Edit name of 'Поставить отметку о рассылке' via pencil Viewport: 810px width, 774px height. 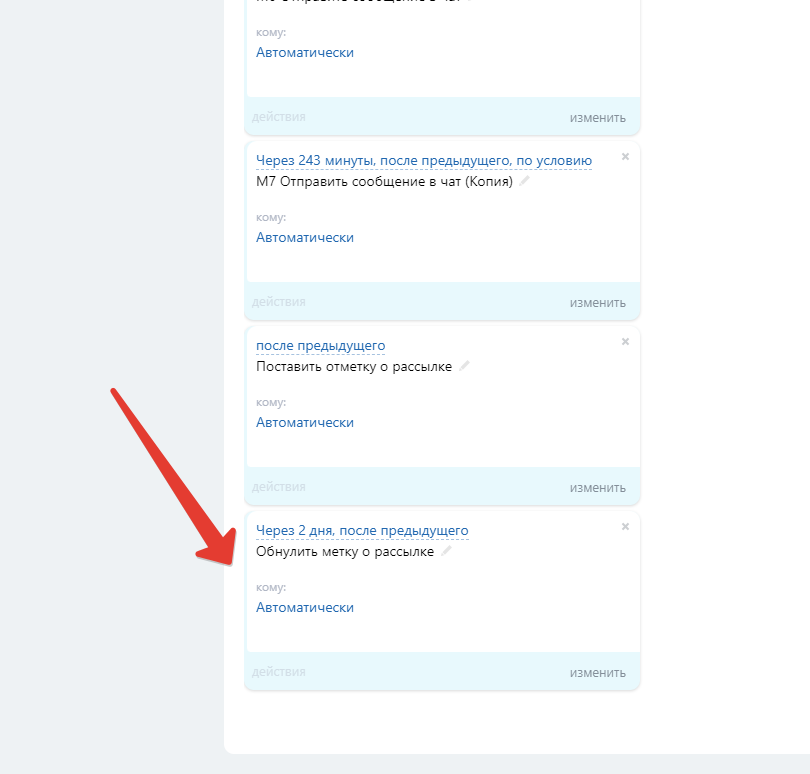464,366
